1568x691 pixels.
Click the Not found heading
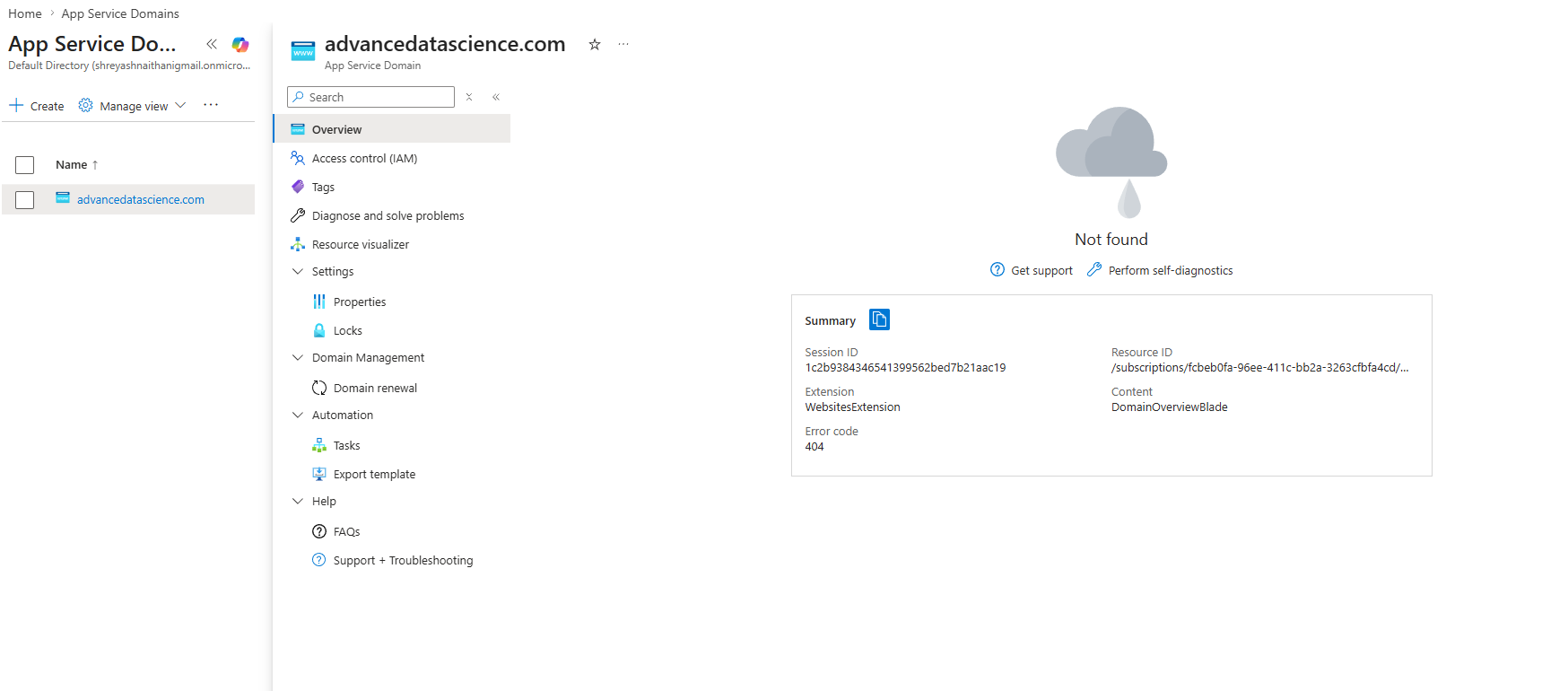[1111, 239]
